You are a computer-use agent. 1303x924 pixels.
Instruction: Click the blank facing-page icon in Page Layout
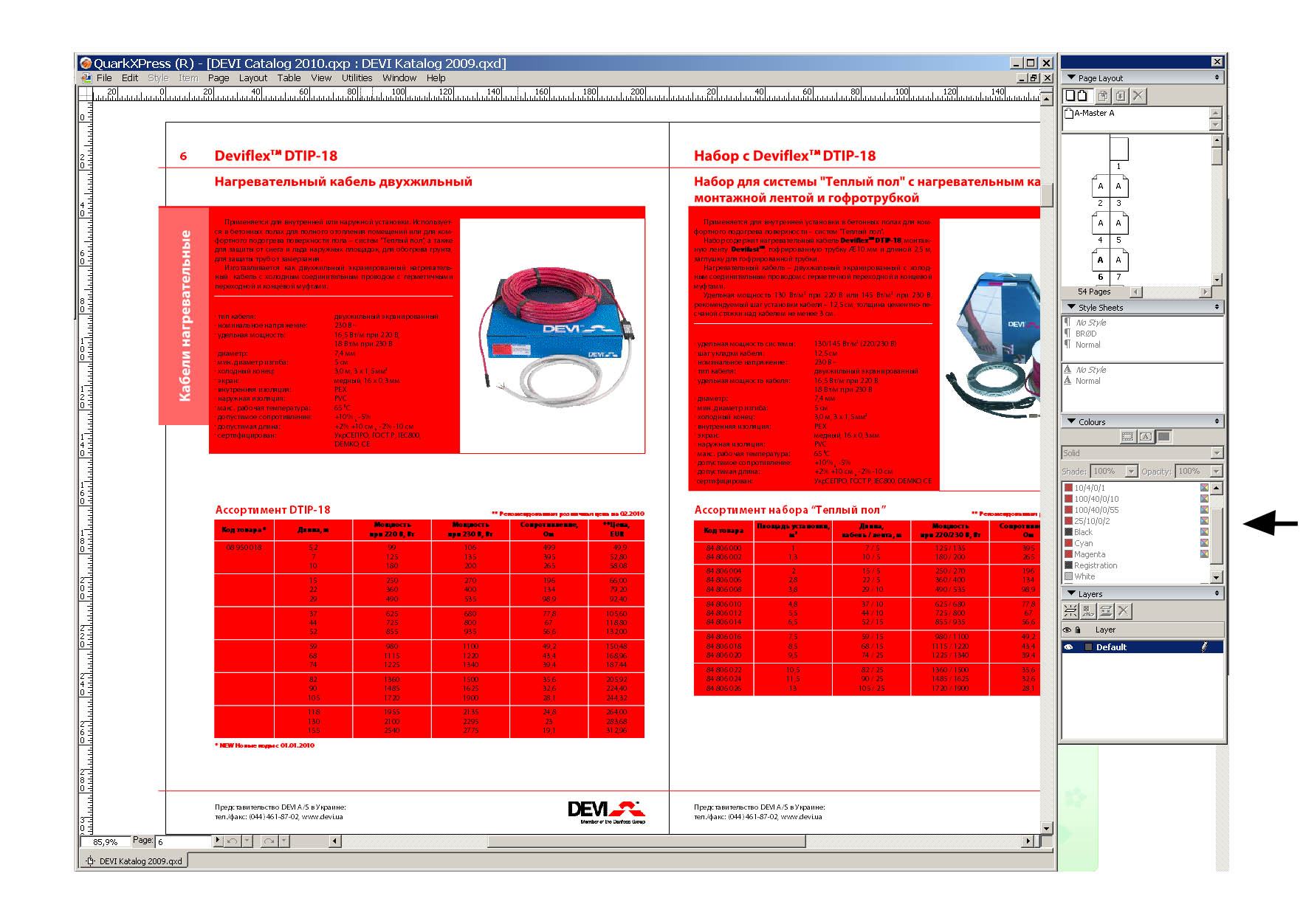click(1082, 95)
